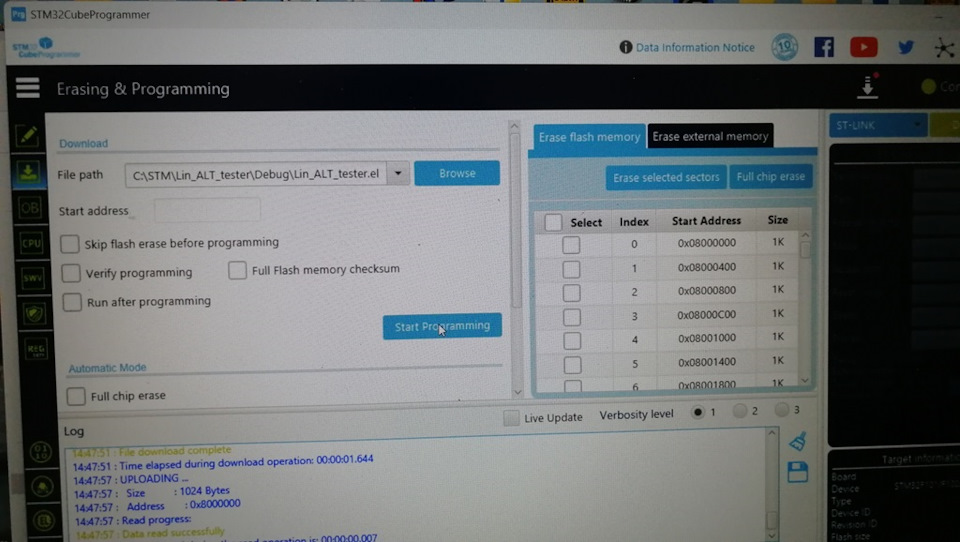Open the hamburger main menu

pyautogui.click(x=28, y=88)
